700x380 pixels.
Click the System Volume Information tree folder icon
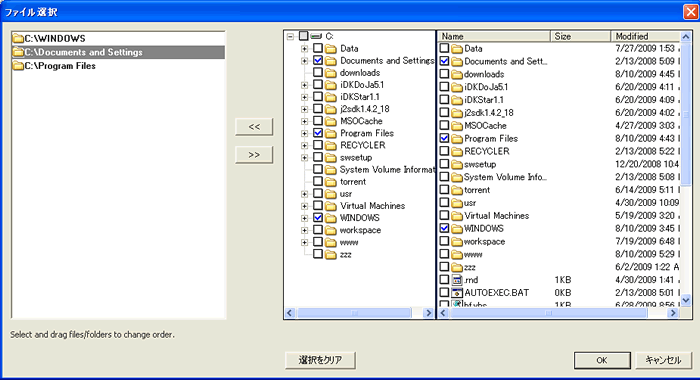click(x=331, y=170)
